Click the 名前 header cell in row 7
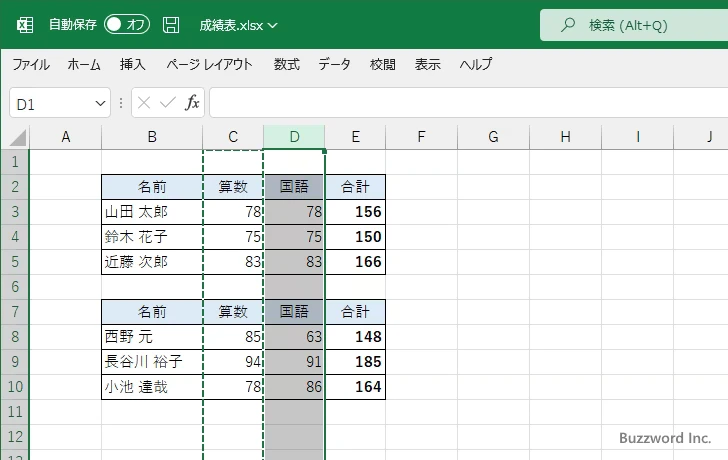The image size is (728, 460). coord(152,312)
